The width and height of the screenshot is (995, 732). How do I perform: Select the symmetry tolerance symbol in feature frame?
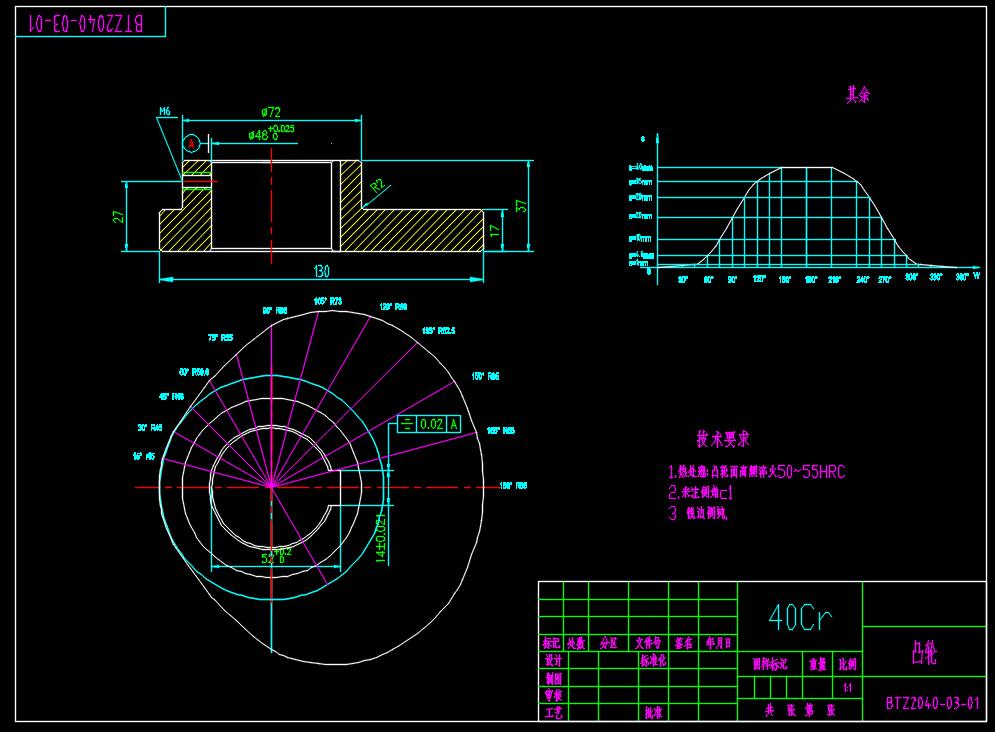(407, 424)
